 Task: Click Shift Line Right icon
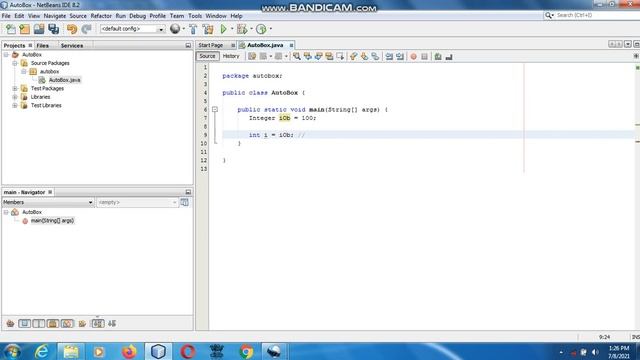(x=400, y=56)
